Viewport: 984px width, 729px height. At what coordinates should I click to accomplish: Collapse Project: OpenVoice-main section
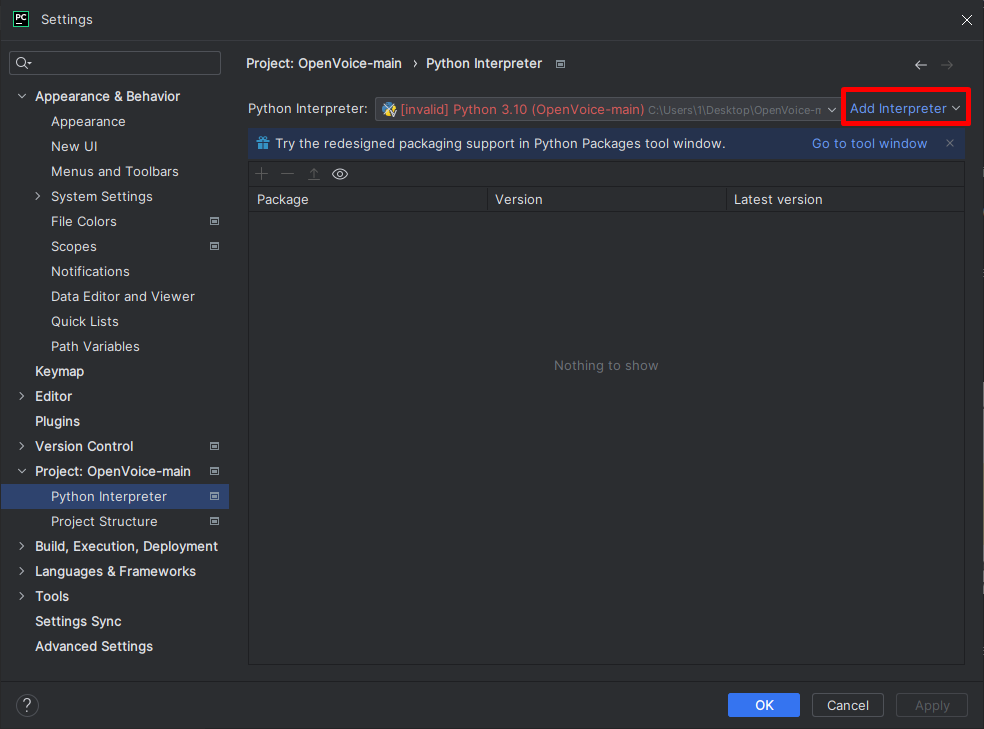click(x=22, y=471)
